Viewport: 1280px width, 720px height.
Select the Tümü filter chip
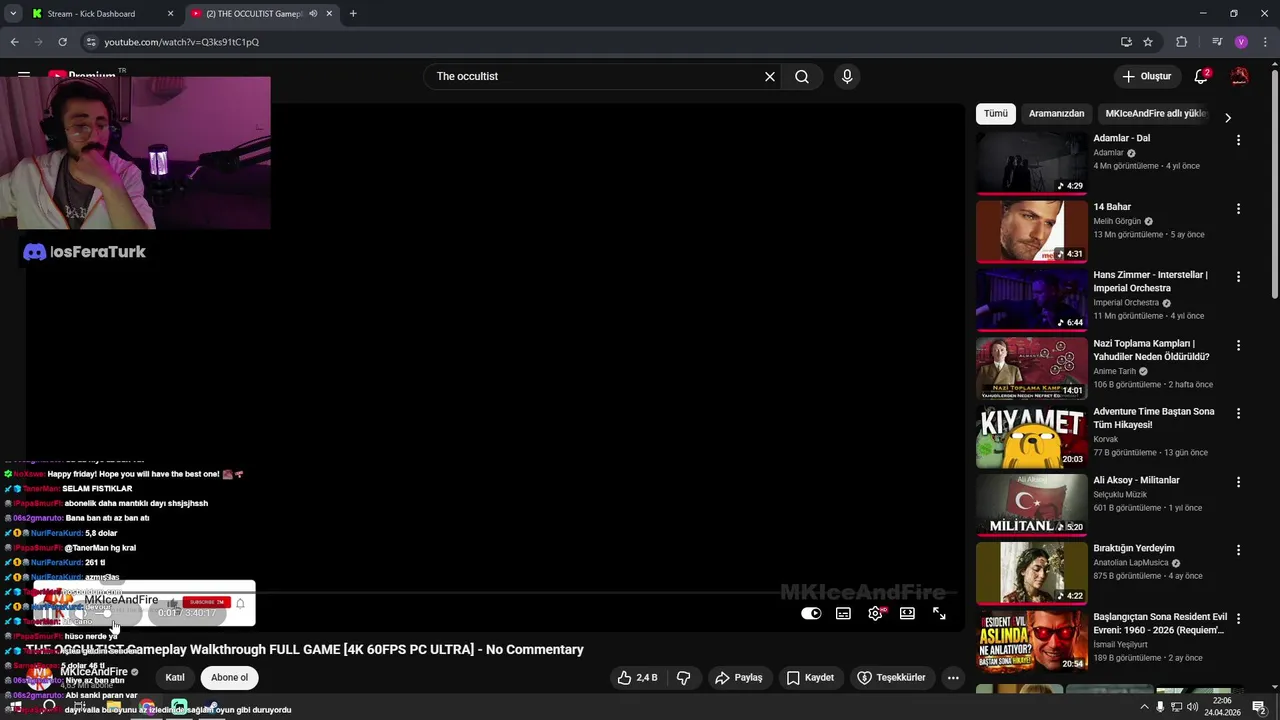coord(996,114)
